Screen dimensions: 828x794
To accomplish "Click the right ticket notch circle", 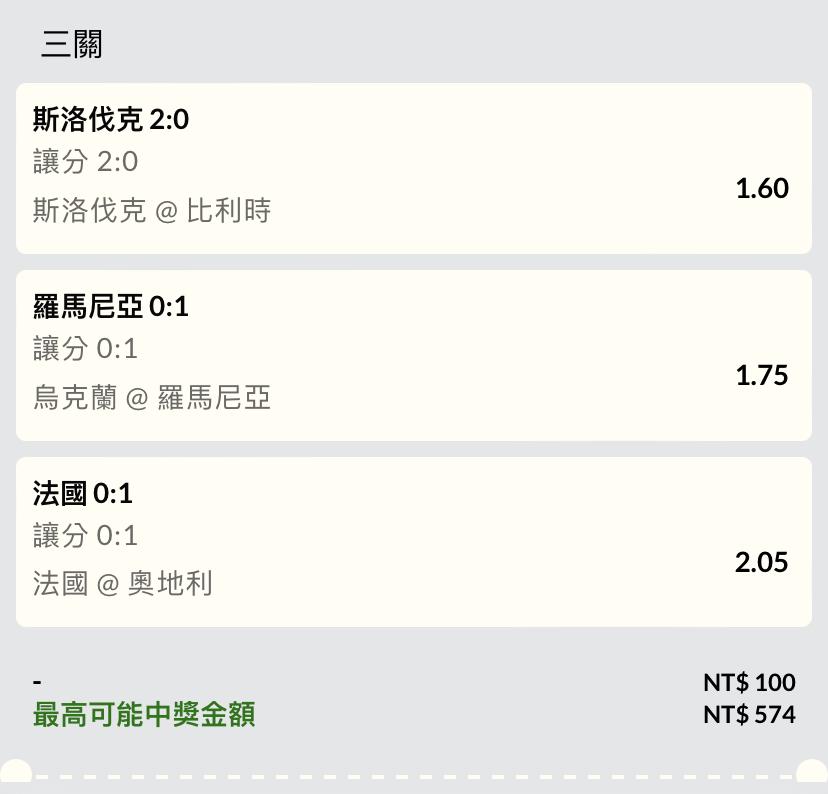I will 812,775.
